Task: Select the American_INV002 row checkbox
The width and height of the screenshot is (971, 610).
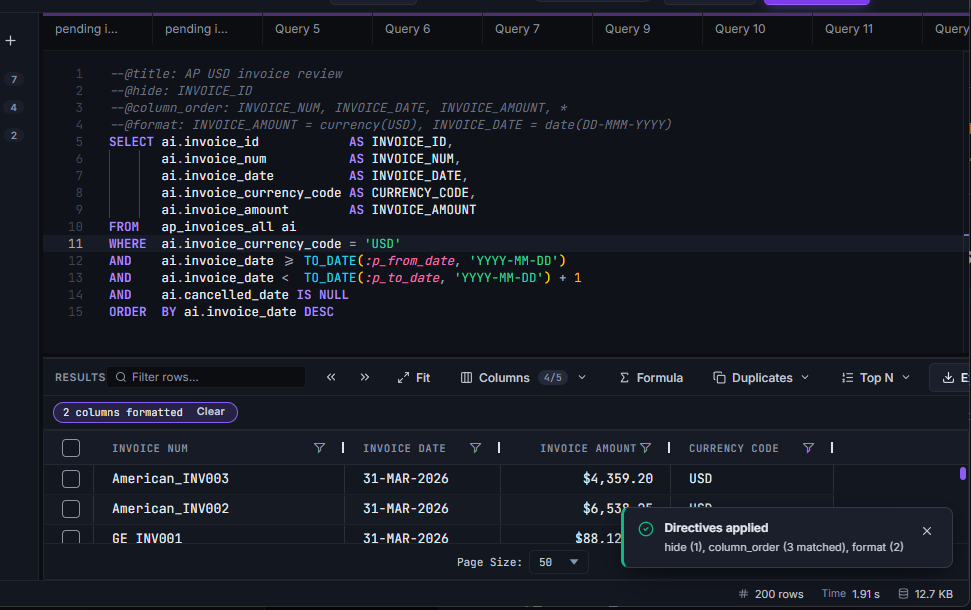Action: (x=71, y=509)
